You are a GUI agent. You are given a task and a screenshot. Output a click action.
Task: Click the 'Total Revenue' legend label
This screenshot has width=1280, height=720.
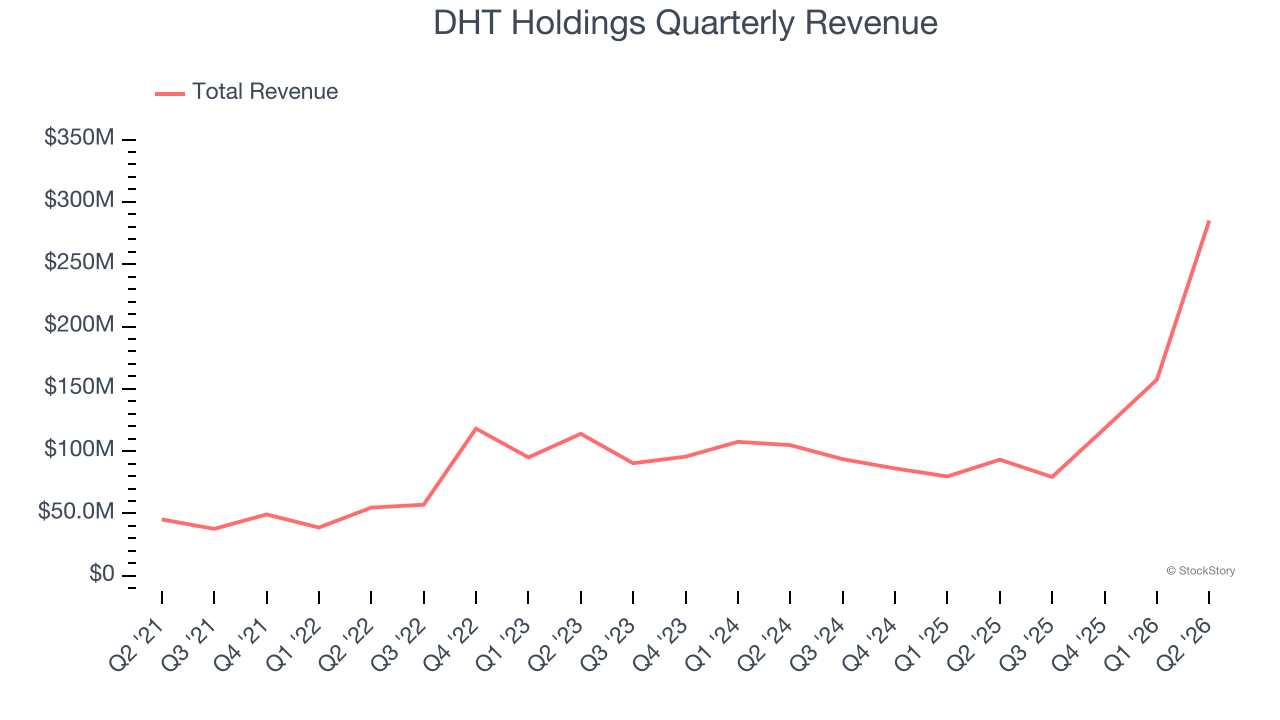(x=265, y=92)
